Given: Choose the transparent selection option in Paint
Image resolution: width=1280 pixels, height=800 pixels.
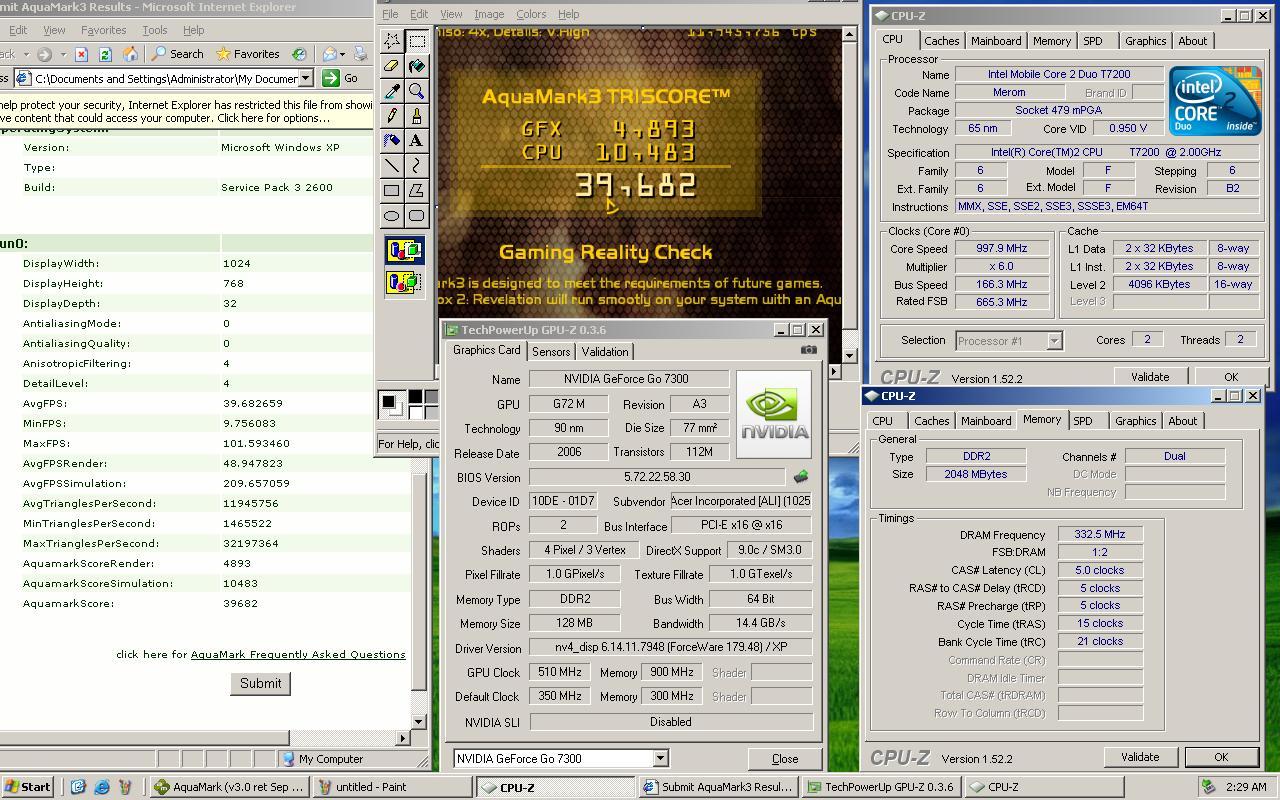Looking at the screenshot, I should 404,282.
